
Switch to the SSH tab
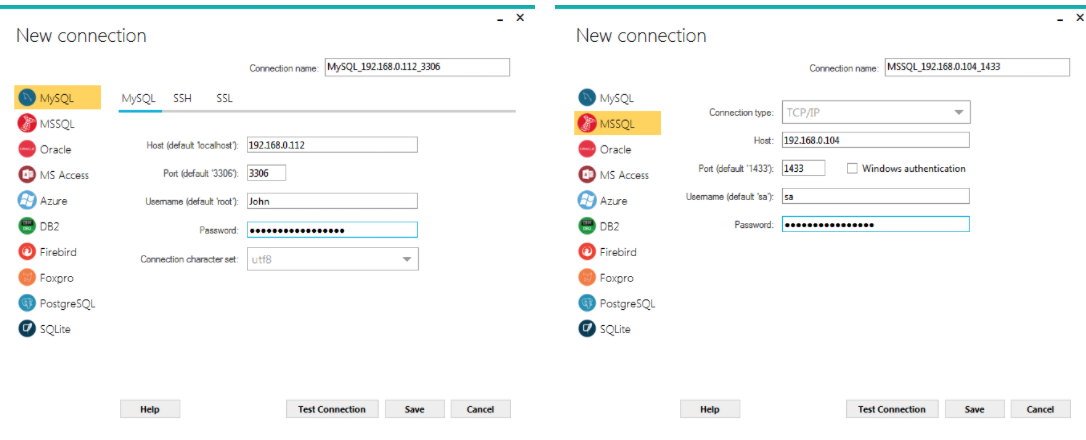pyautogui.click(x=182, y=98)
